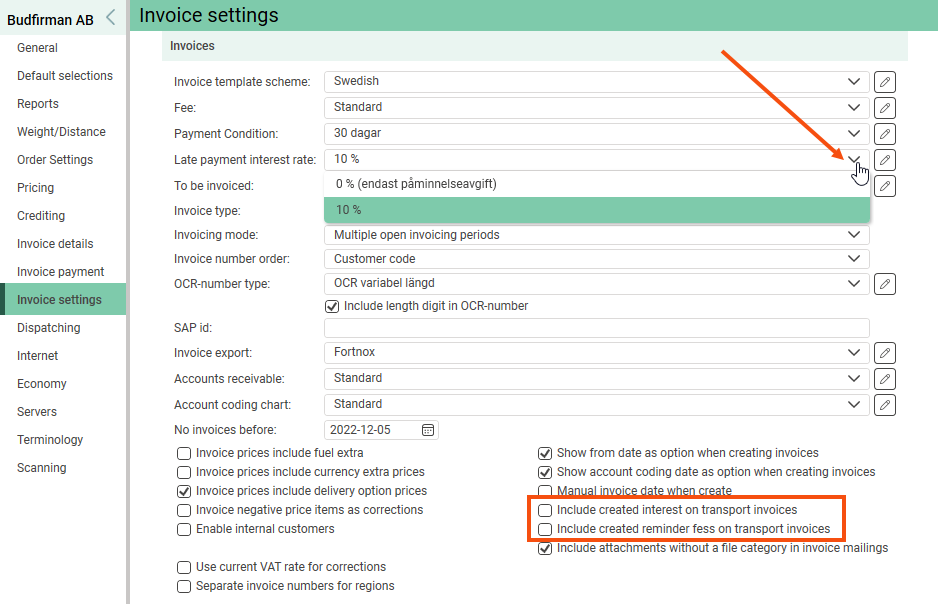This screenshot has height=604, width=938.
Task: Open the Payment Condition edit pencil icon
Action: click(x=884, y=134)
